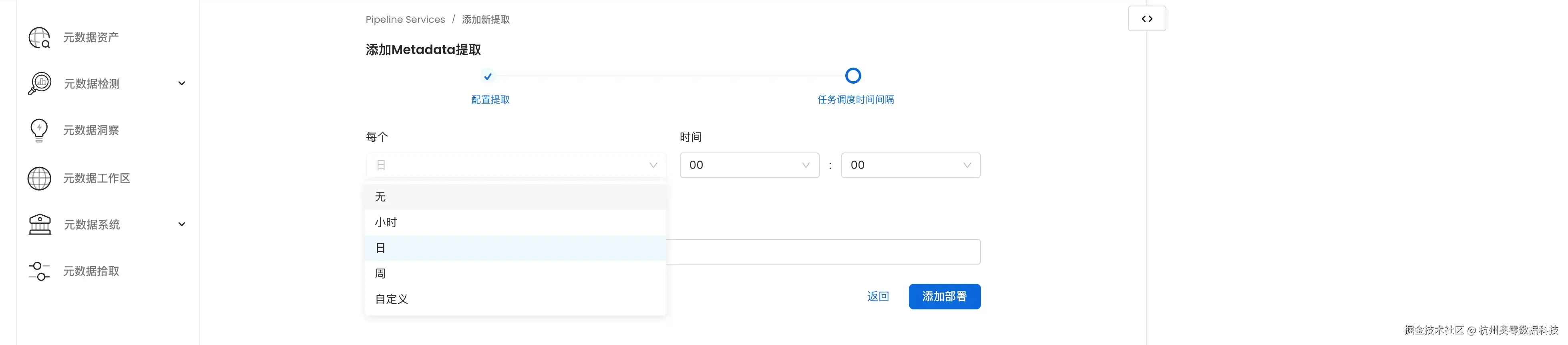Click the Pipeline Services breadcrumb
The width and height of the screenshot is (1568, 345).
405,19
